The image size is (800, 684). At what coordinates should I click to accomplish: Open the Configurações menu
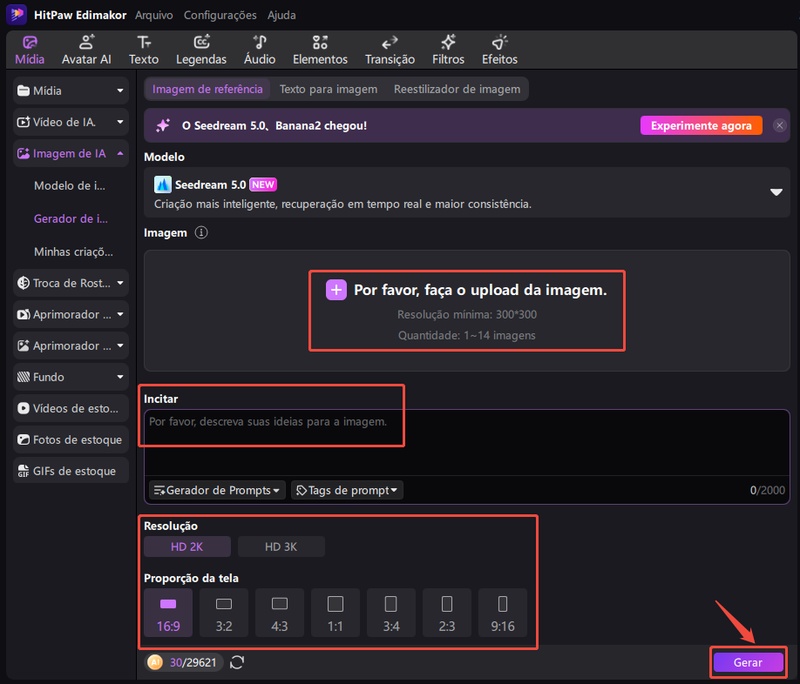click(221, 15)
